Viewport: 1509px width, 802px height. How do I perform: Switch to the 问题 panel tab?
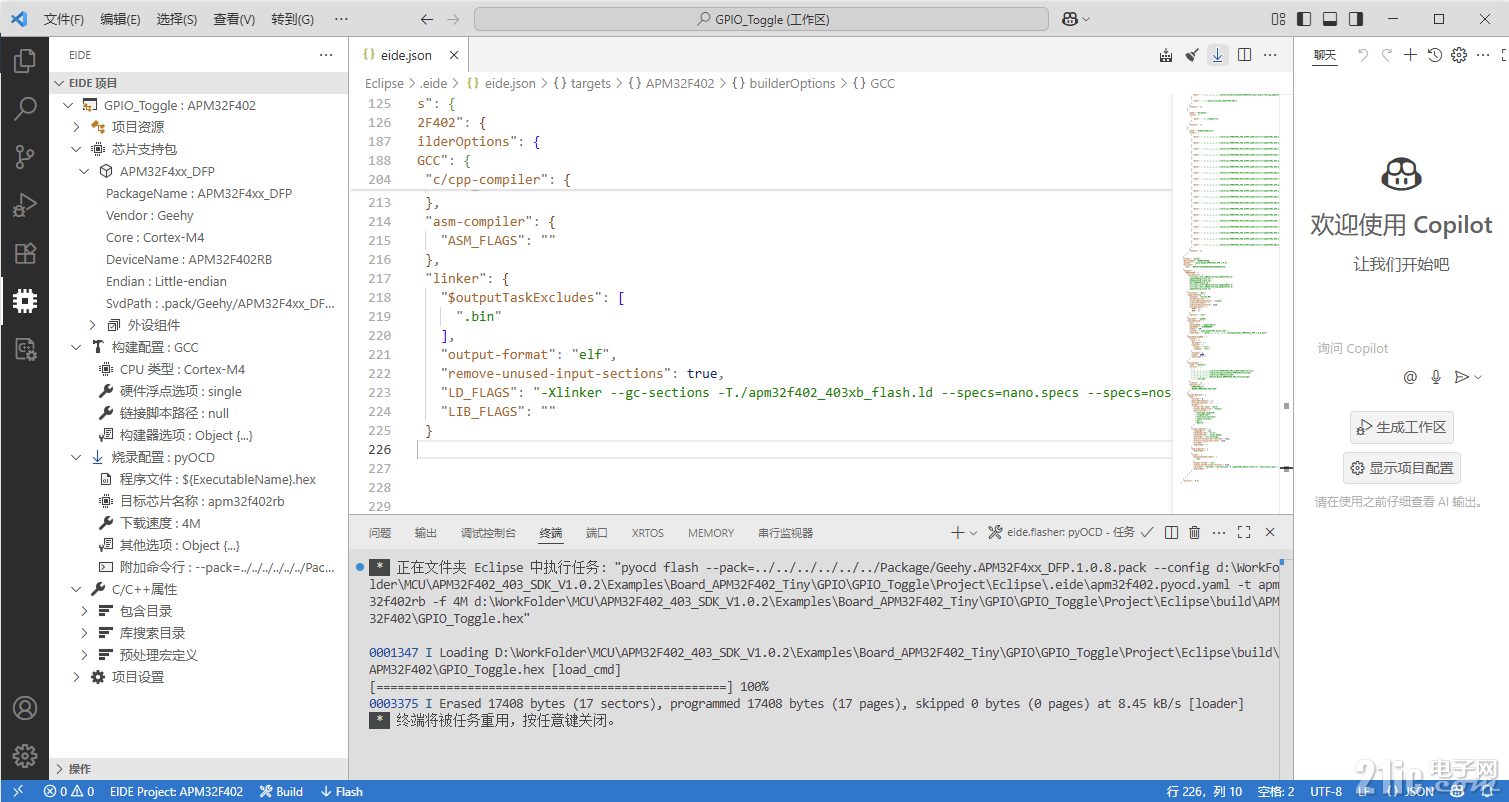coord(380,533)
